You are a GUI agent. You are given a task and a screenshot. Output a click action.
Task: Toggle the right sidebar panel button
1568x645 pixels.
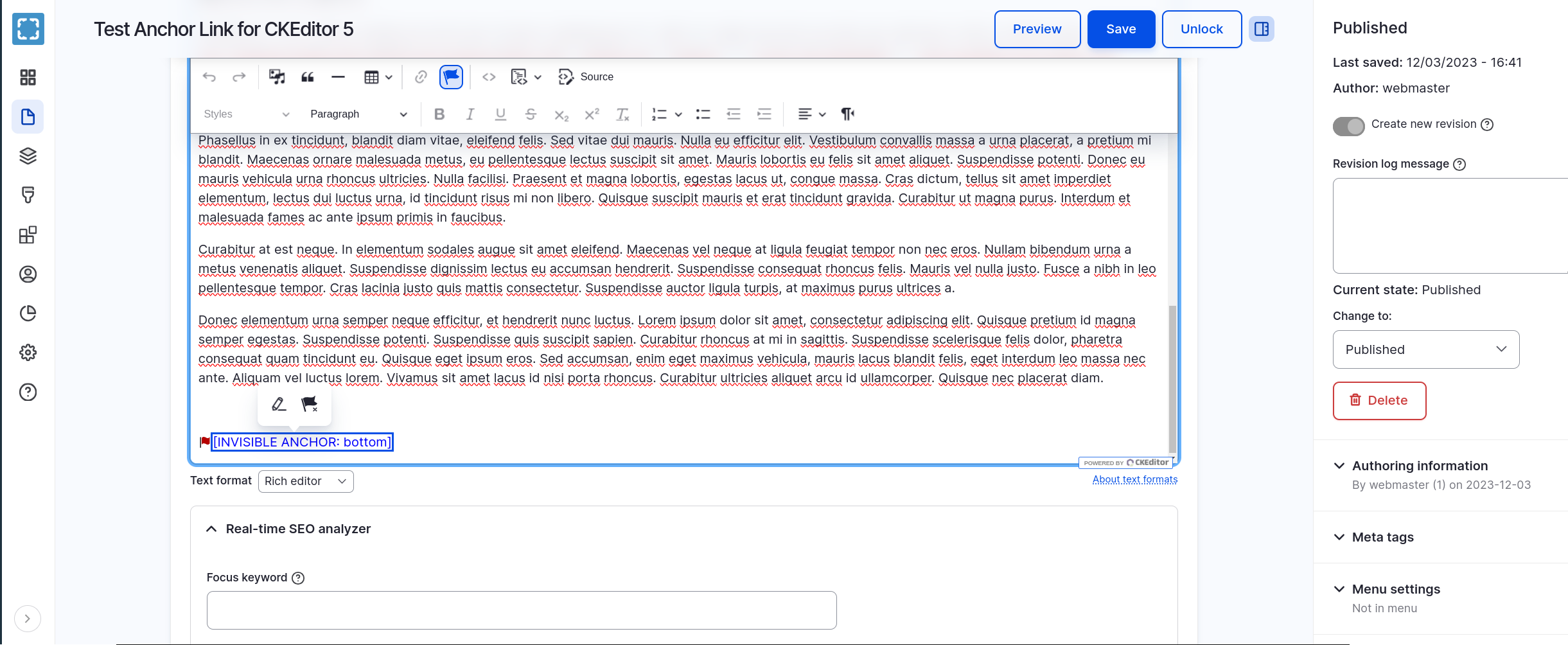tap(1261, 29)
